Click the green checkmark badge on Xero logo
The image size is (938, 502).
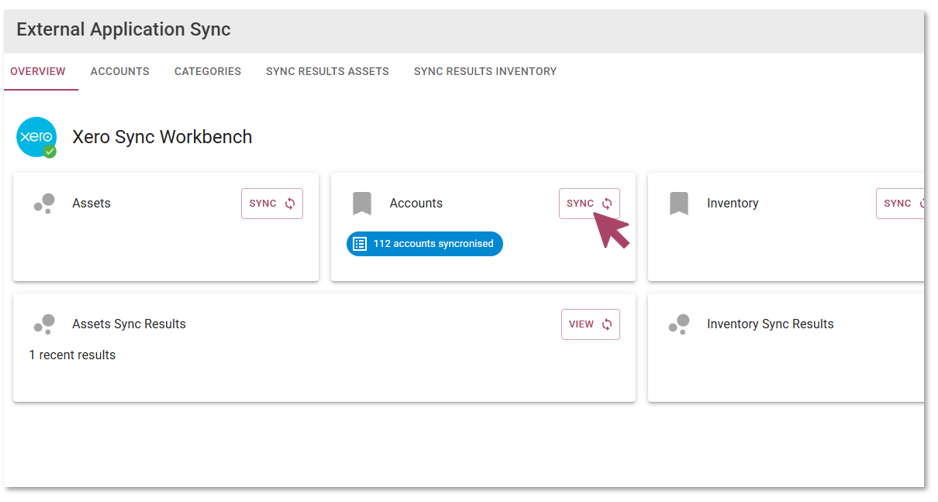tap(50, 152)
